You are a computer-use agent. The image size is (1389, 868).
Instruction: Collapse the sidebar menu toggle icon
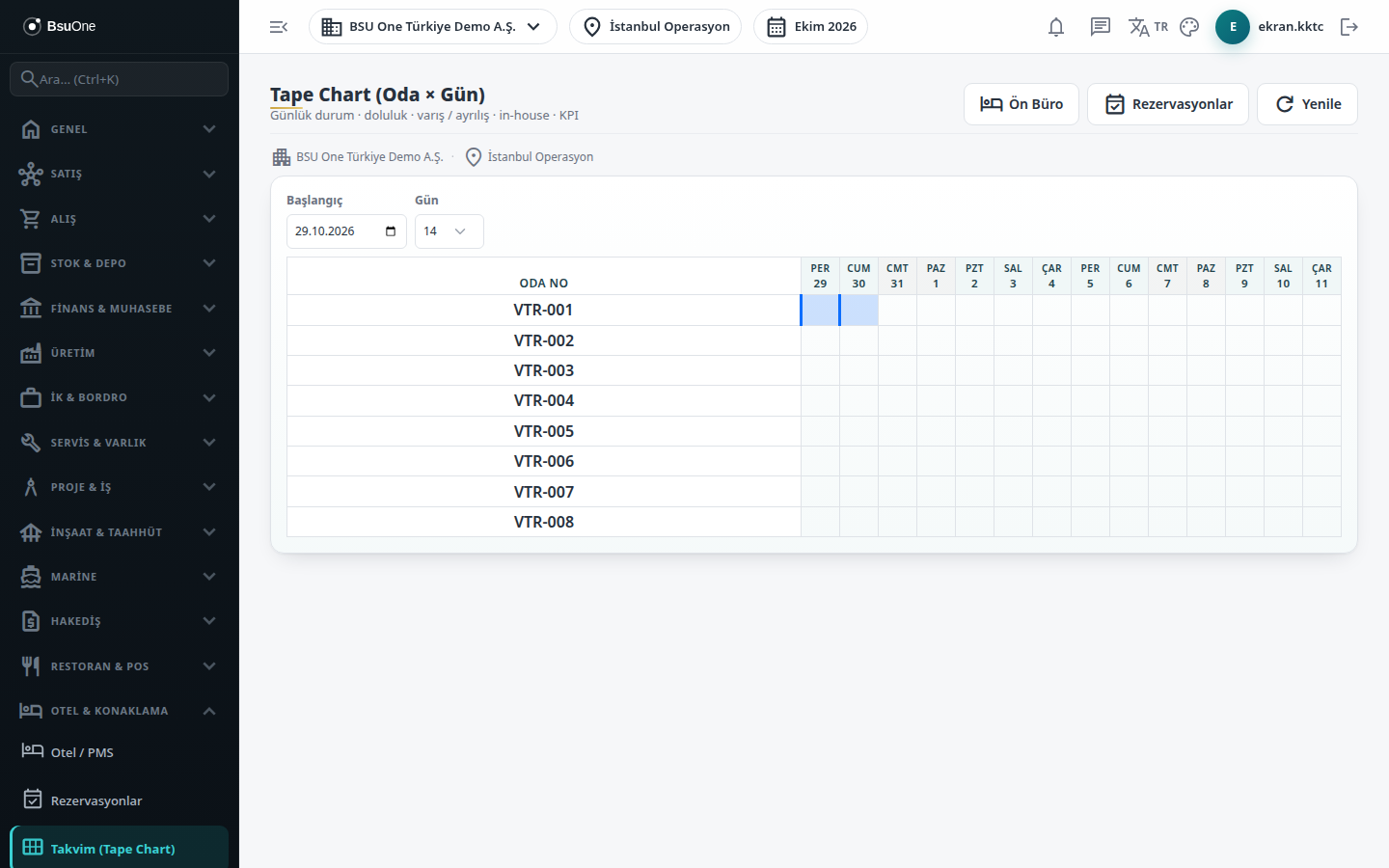279,27
